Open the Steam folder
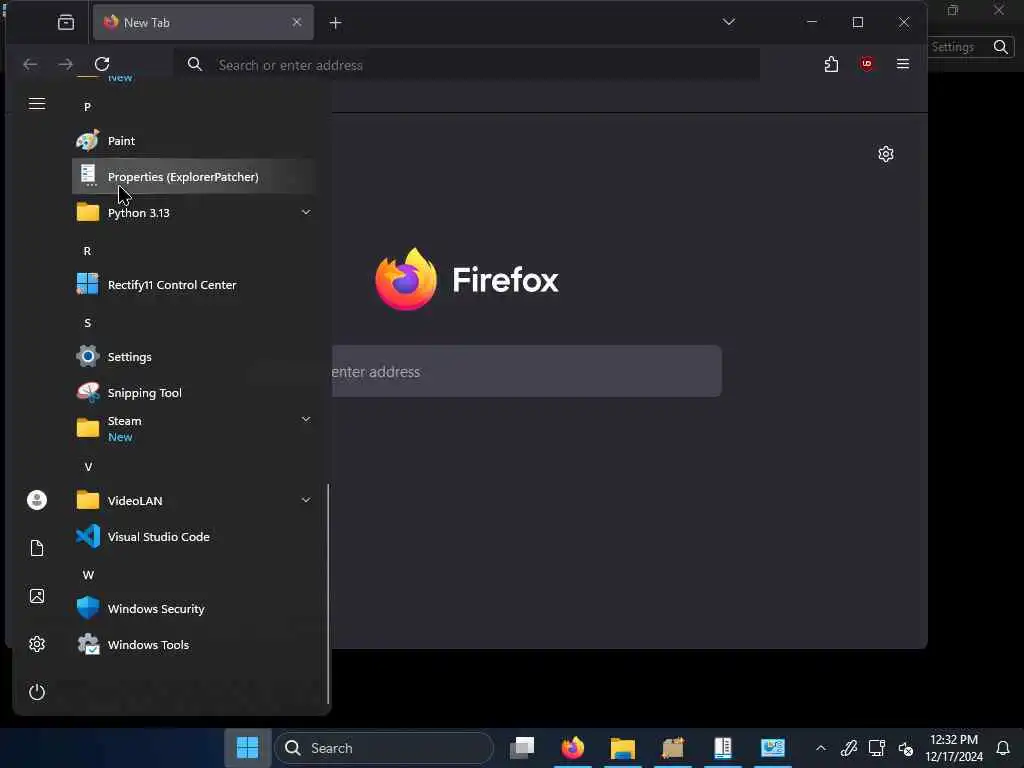1024x768 pixels. pyautogui.click(x=193, y=428)
